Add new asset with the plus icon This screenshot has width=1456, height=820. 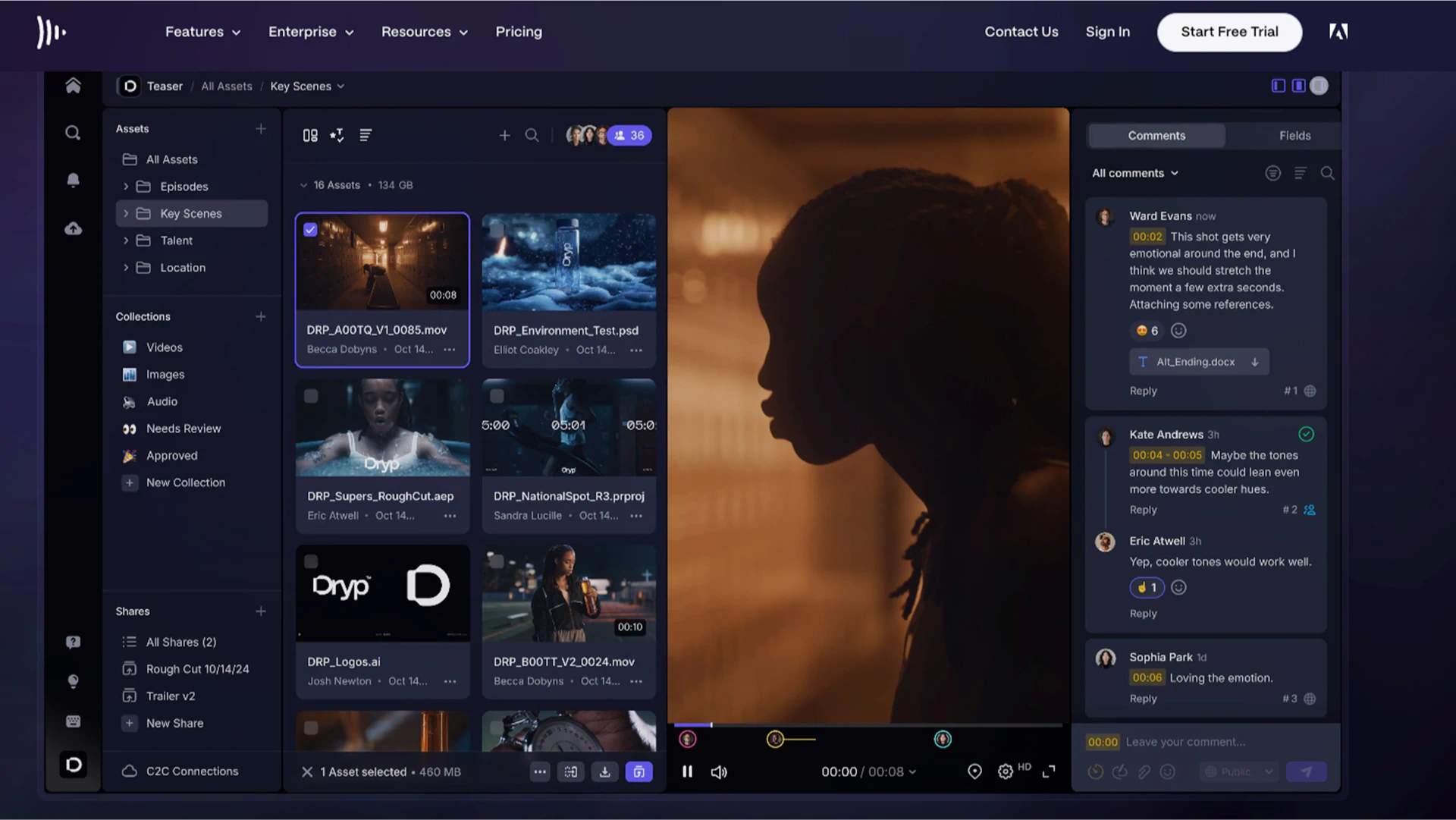(x=504, y=135)
